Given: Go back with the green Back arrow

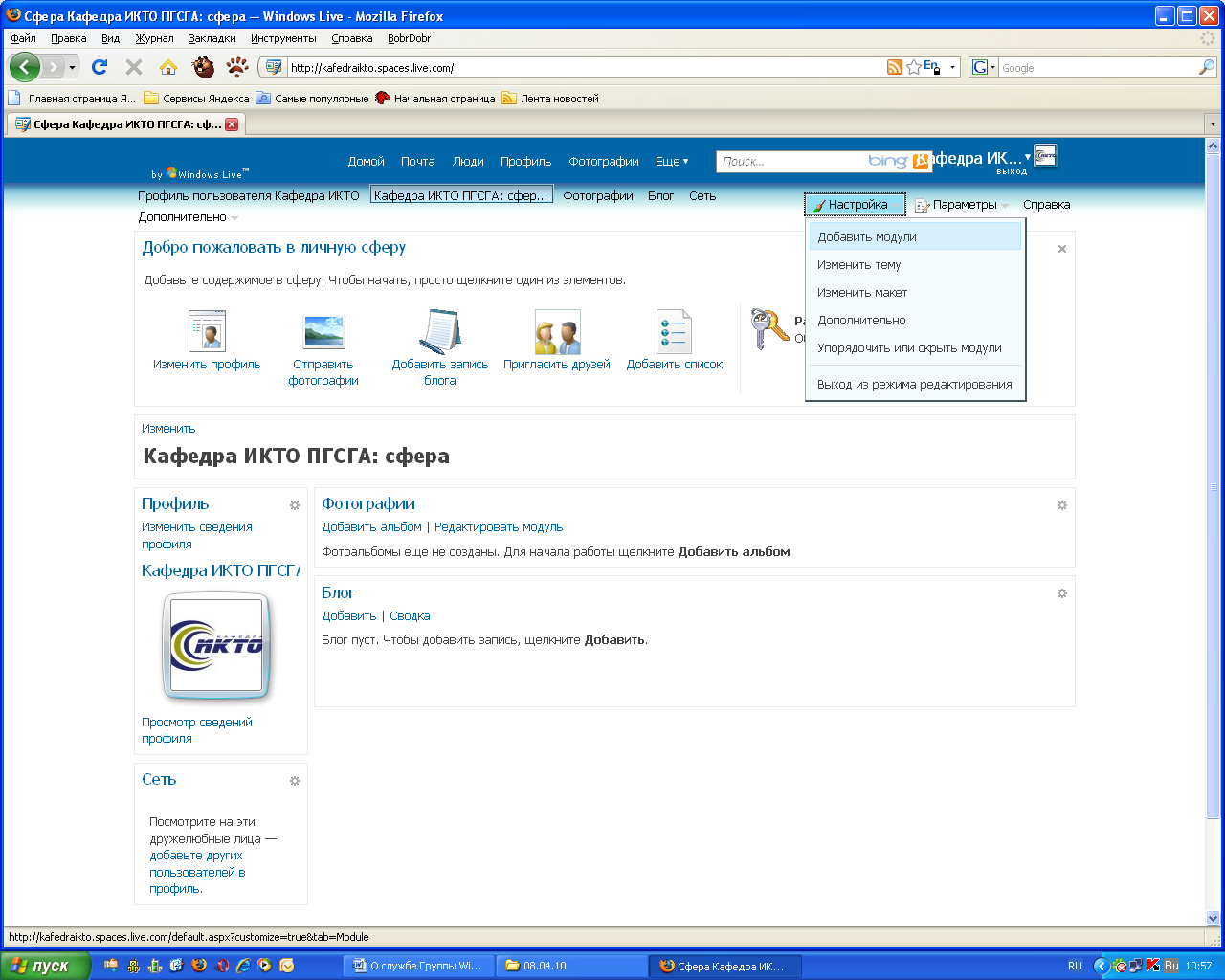Looking at the screenshot, I should click(25, 67).
